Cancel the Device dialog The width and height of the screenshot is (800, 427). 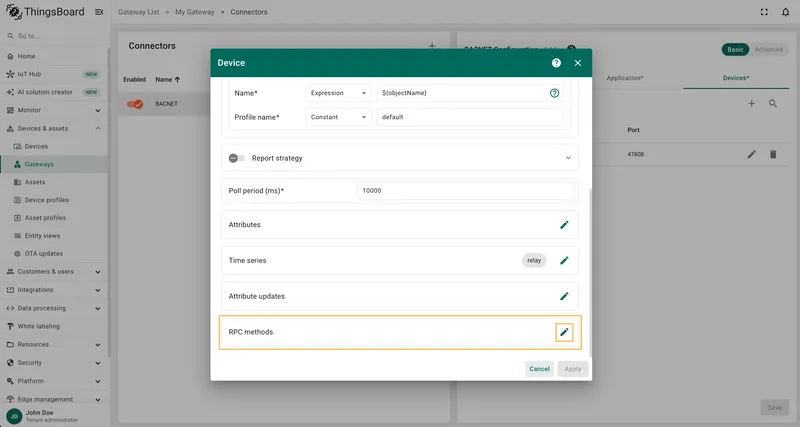(x=539, y=369)
